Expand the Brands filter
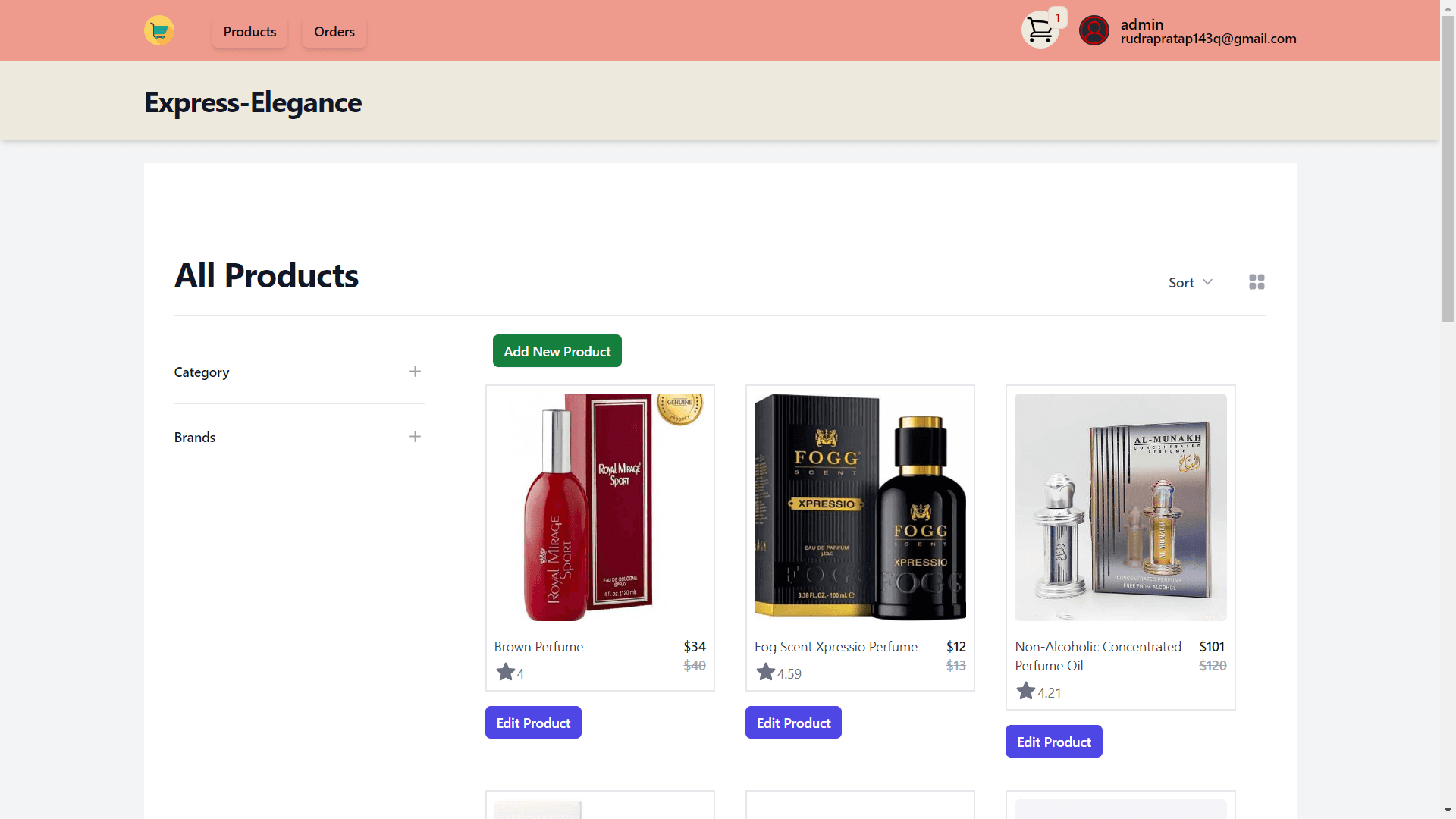Viewport: 1456px width, 819px height. (299, 437)
